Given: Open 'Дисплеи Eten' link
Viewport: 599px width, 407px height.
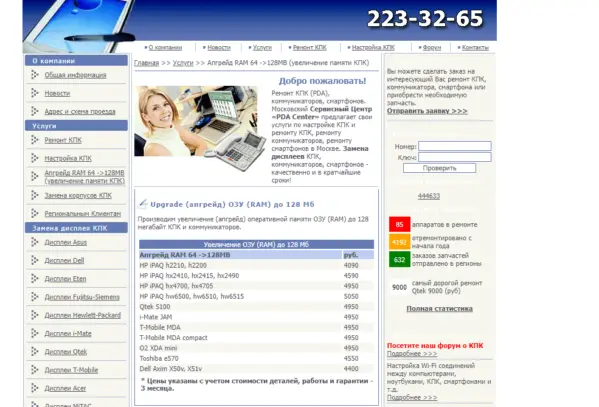Looking at the screenshot, I should (x=65, y=279).
